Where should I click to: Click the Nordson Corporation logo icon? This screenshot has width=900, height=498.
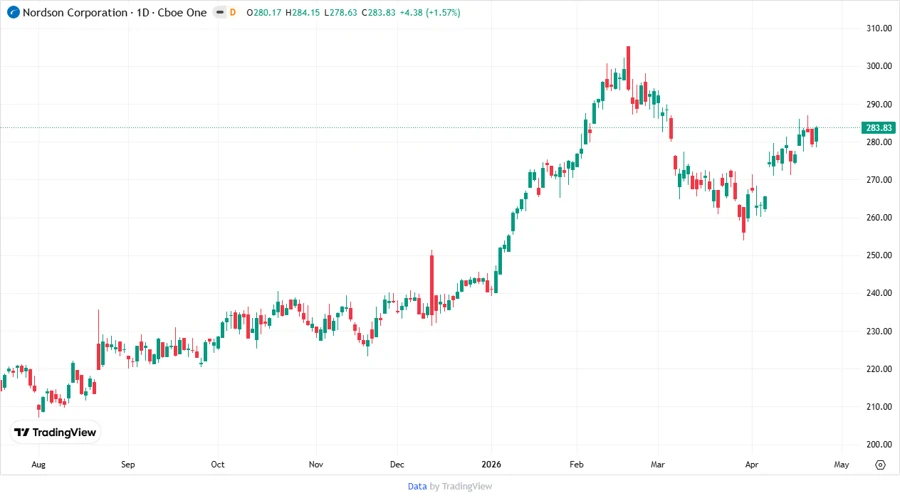pos(13,13)
